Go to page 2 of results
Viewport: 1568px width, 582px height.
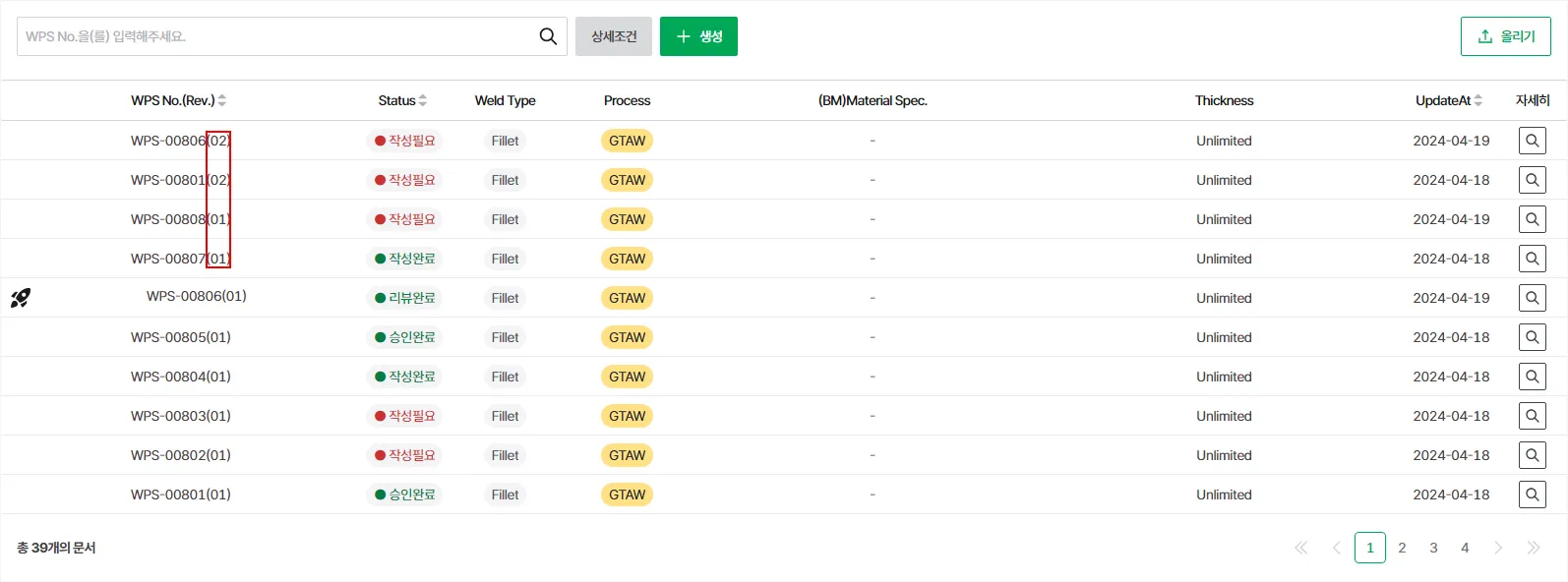pos(1402,548)
